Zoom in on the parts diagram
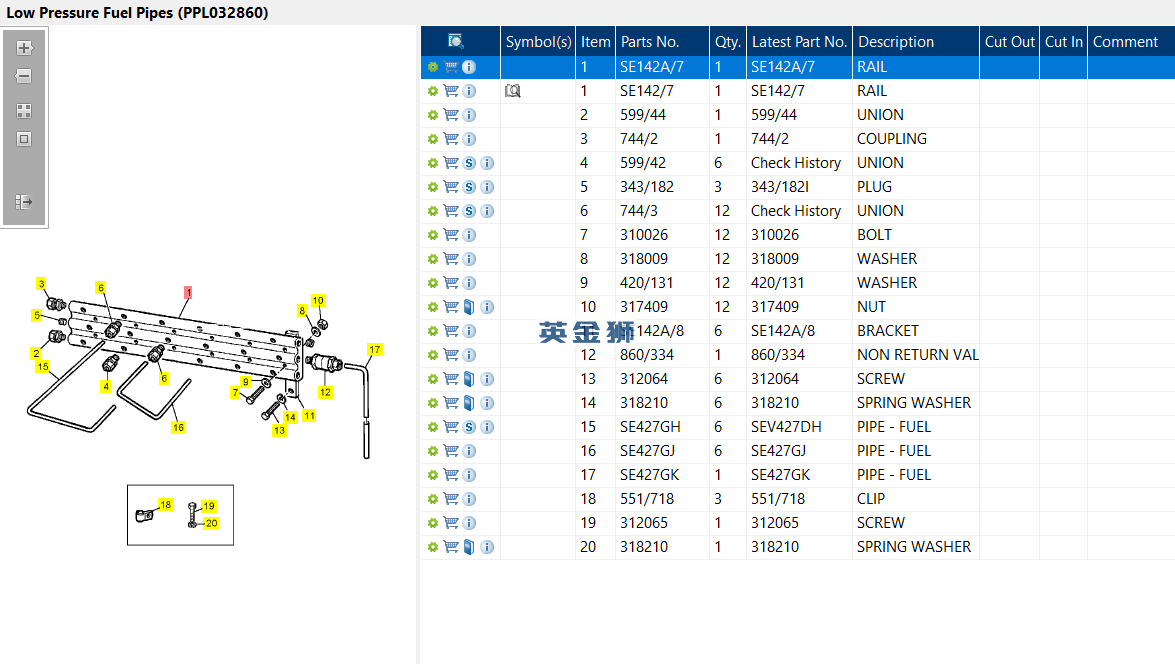This screenshot has width=1175, height=664. click(24, 48)
